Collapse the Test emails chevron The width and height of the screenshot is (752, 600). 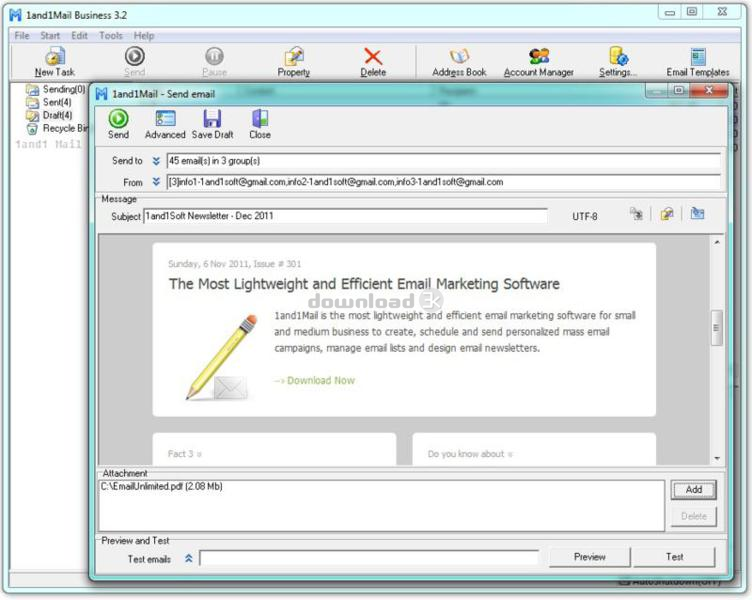tap(188, 558)
